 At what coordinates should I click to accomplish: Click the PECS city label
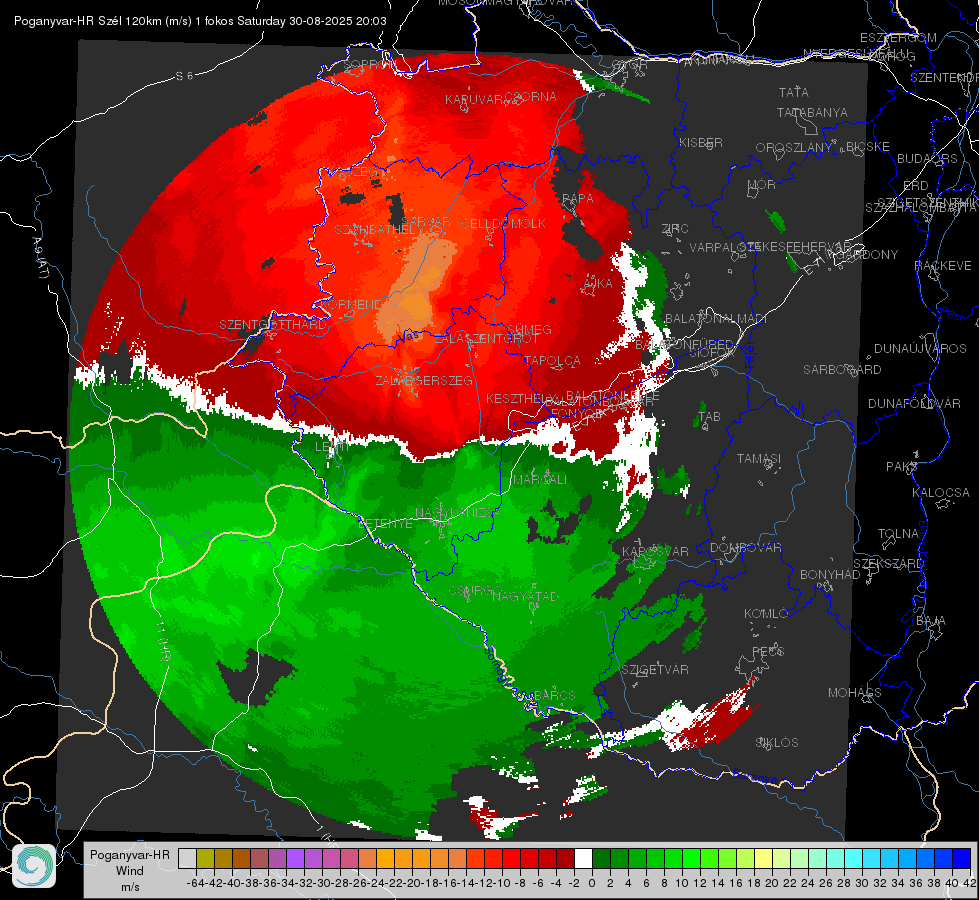click(x=768, y=651)
